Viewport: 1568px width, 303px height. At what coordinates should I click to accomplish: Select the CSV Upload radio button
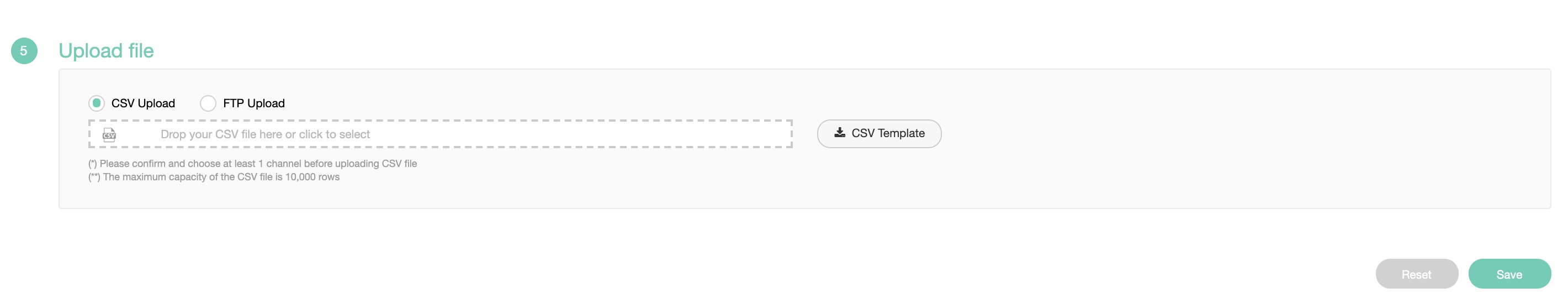click(96, 103)
